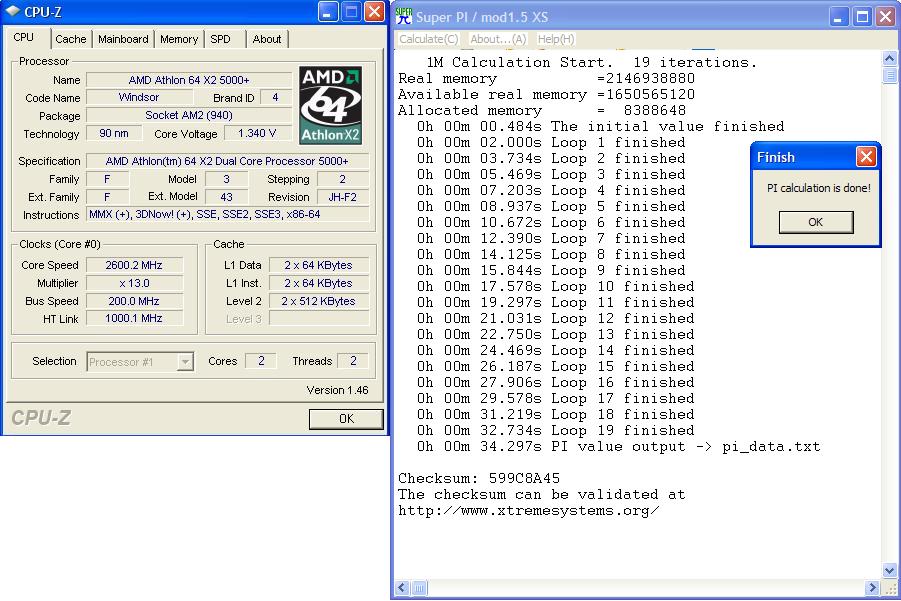Open the About...(A) menu in Super PI

498,39
